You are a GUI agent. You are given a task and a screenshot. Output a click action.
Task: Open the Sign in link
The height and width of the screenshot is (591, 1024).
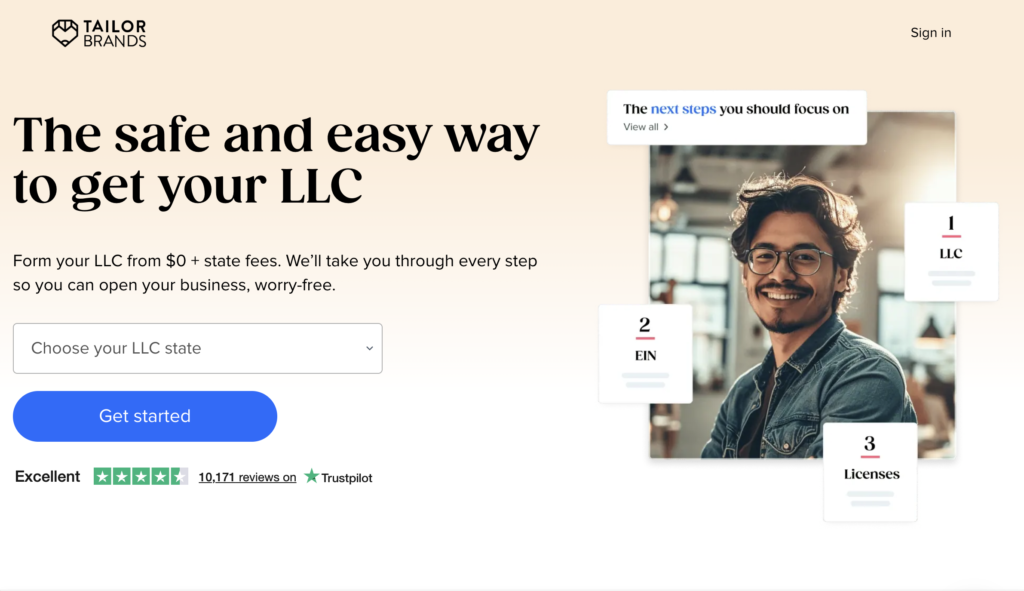click(x=931, y=33)
